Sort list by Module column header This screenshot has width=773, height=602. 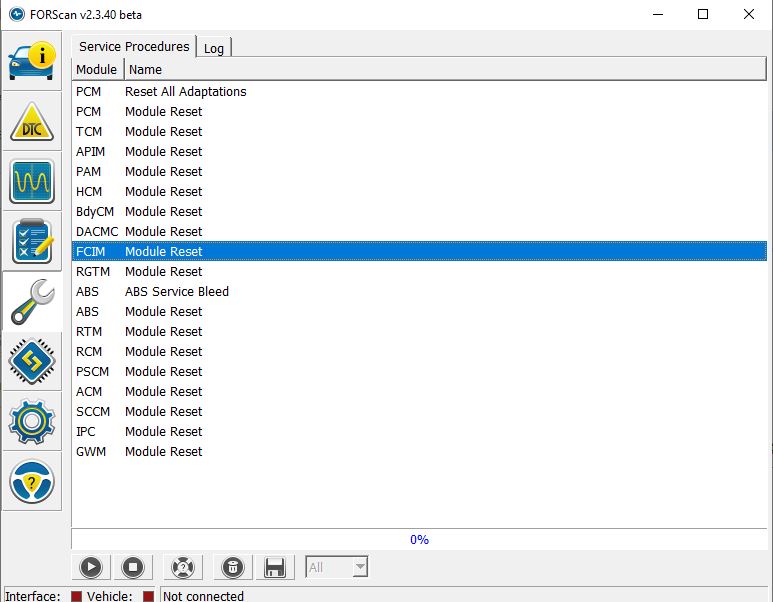(97, 69)
